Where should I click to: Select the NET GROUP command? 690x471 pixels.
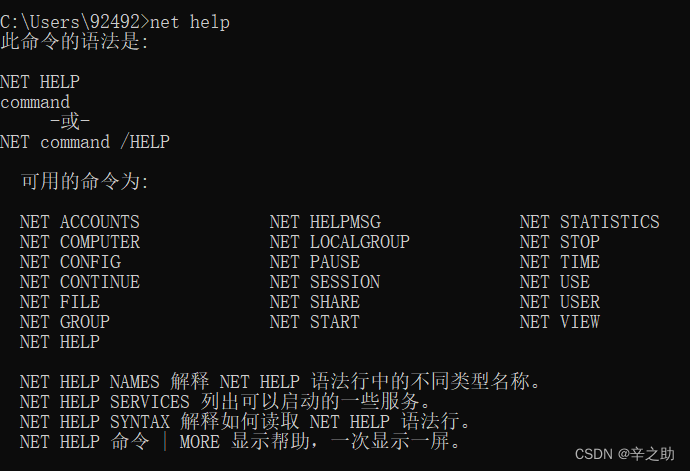(65, 322)
